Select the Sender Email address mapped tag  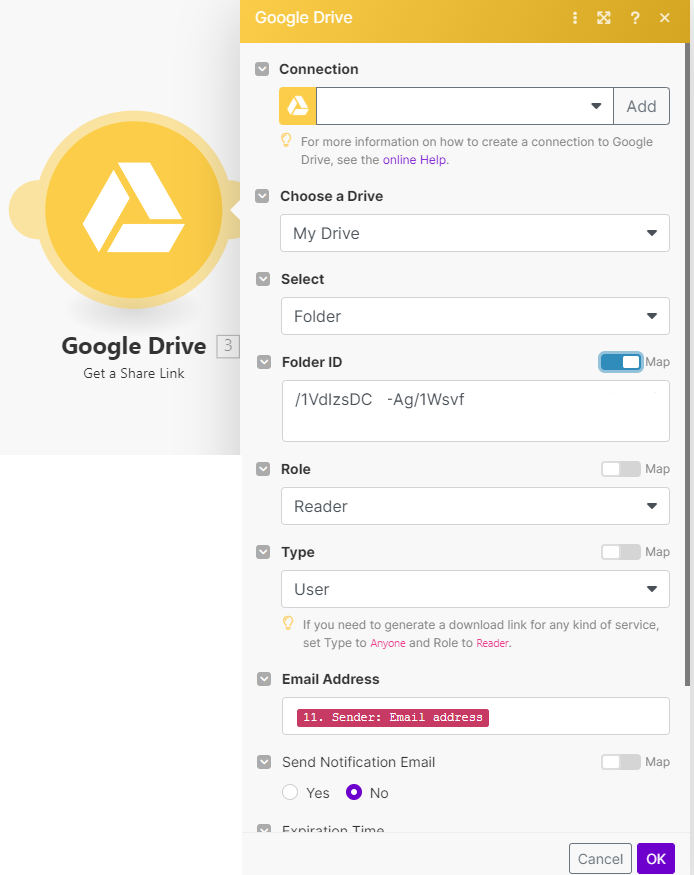(x=393, y=718)
